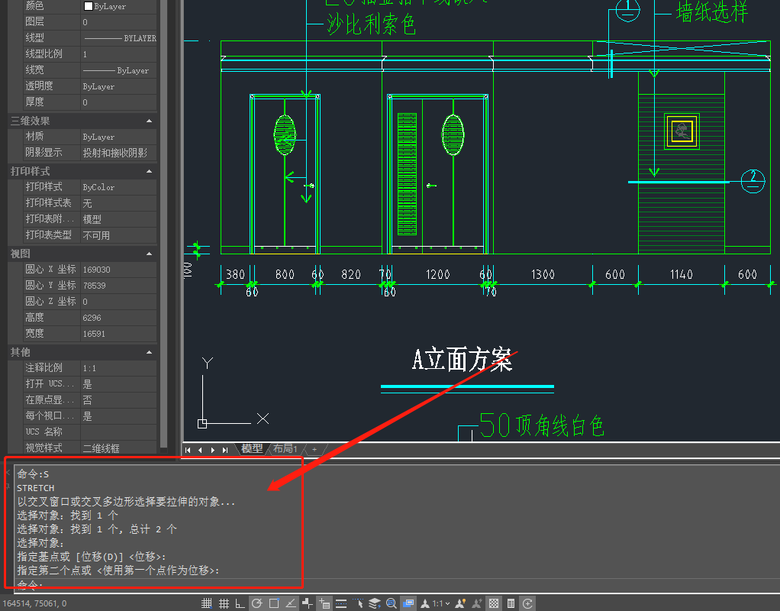780x611 pixels.
Task: Select the 模型 model tab
Action: point(252,449)
